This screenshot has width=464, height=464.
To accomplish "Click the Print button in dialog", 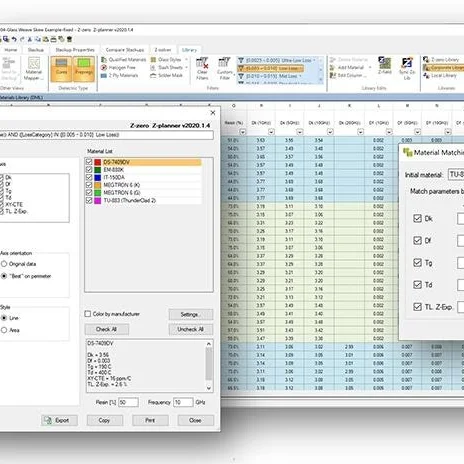I will tap(150, 420).
